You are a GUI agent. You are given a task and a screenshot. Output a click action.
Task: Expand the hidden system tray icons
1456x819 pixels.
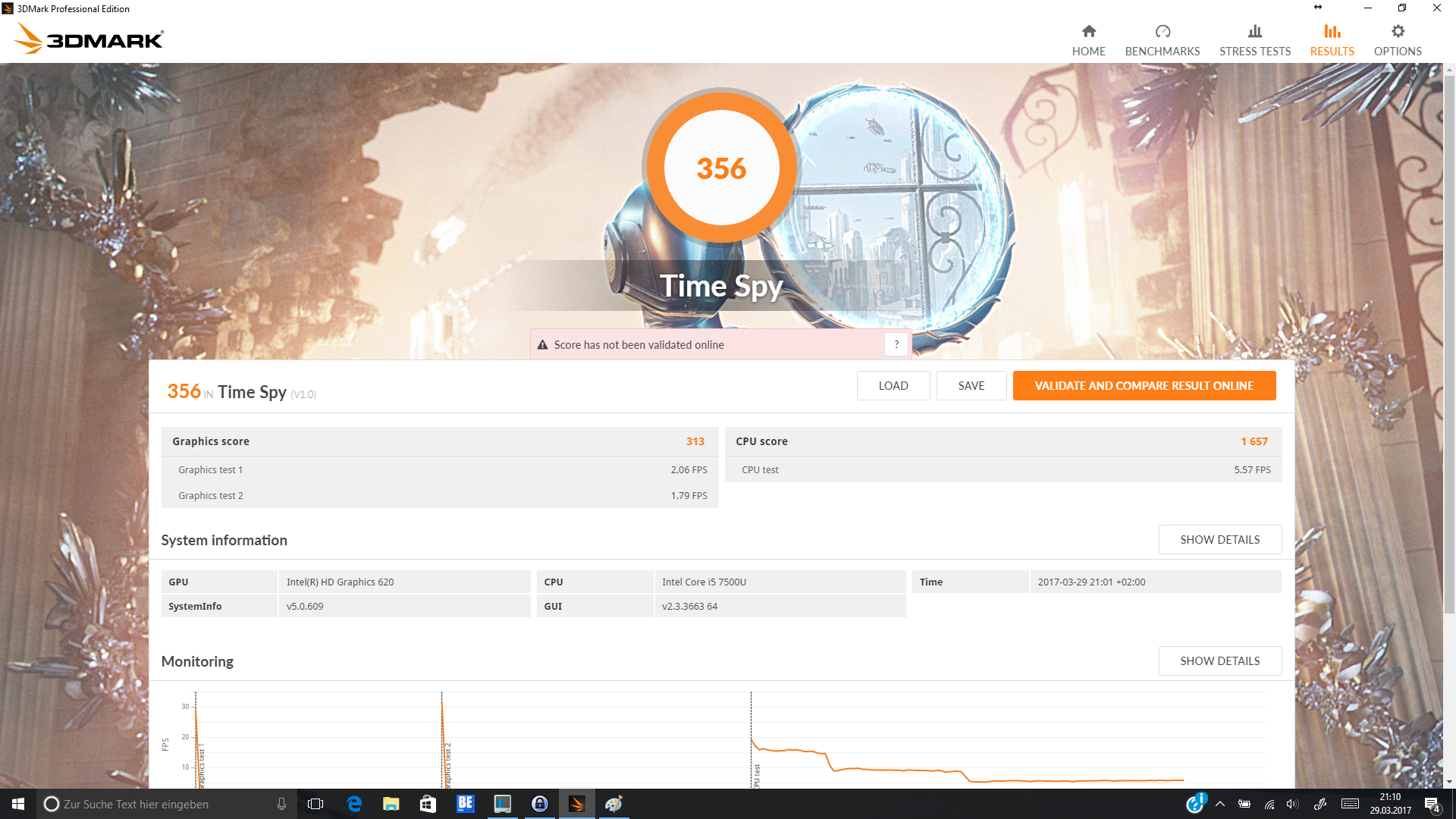1219,804
